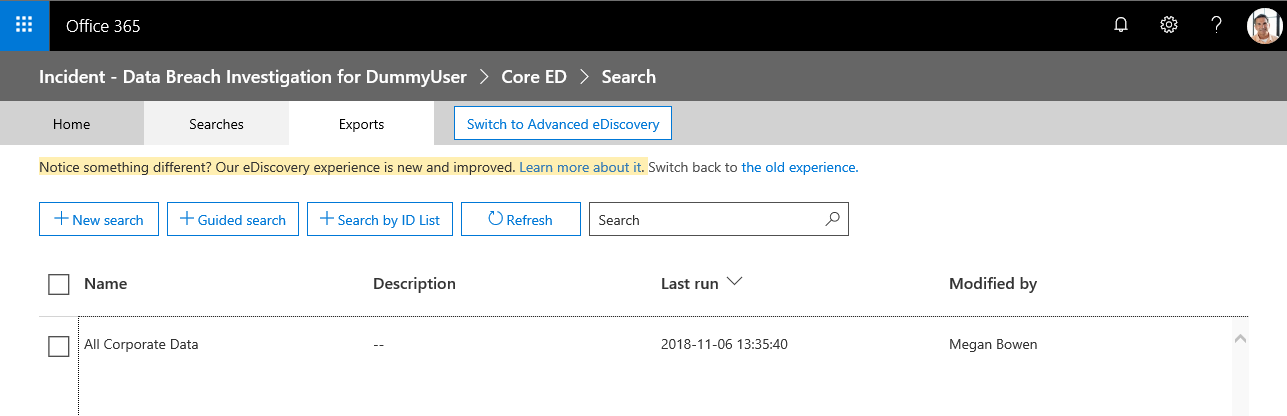Open the settings gear

[x=1168, y=26]
